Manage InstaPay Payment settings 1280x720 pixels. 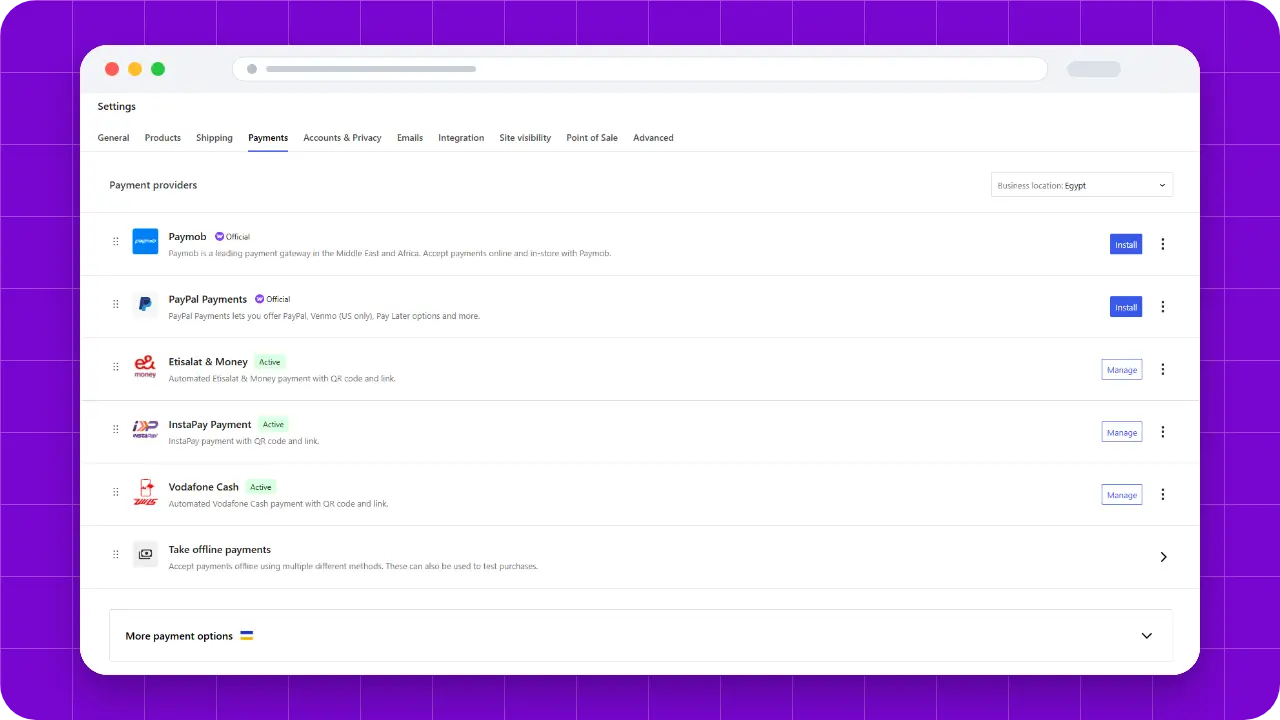coord(1122,432)
